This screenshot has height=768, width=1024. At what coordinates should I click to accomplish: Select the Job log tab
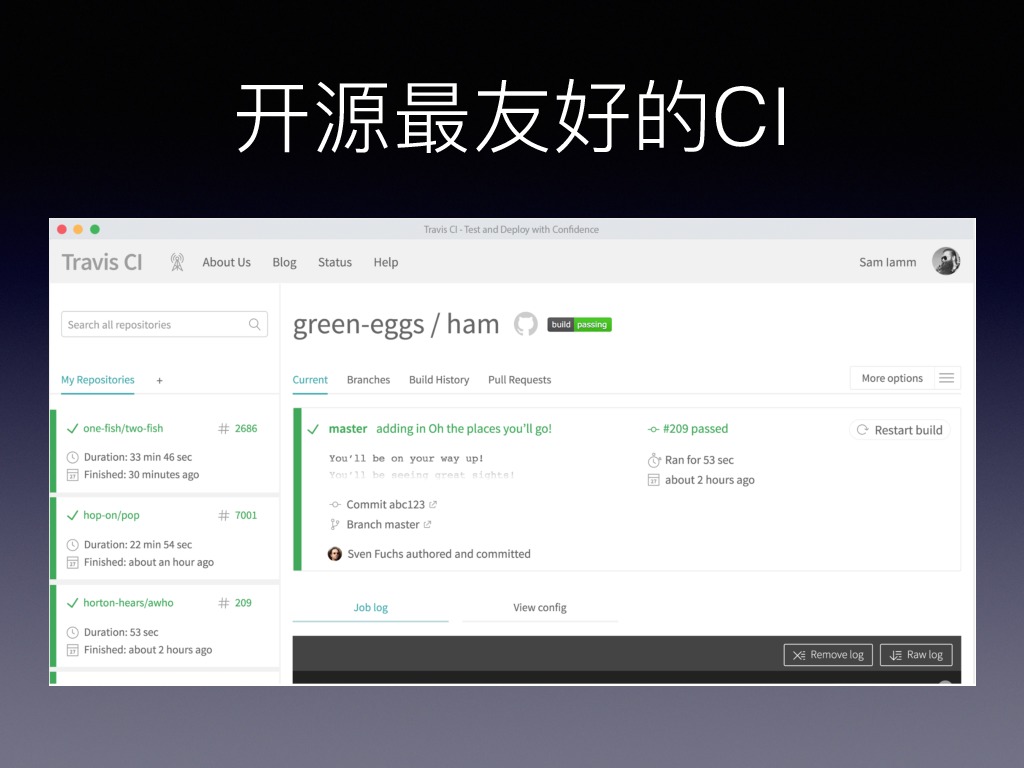(x=370, y=607)
